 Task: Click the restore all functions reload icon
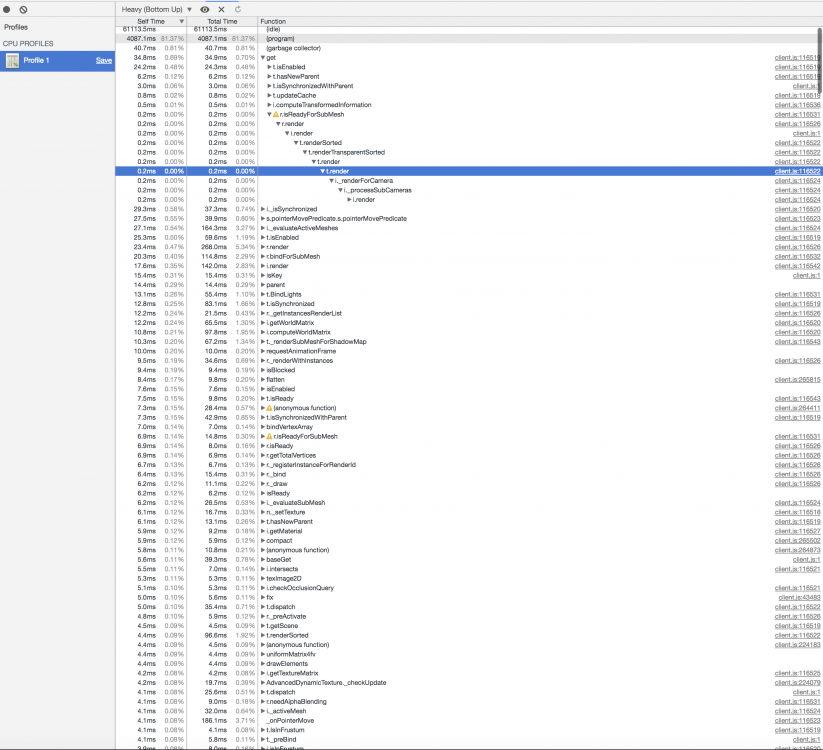tap(237, 8)
